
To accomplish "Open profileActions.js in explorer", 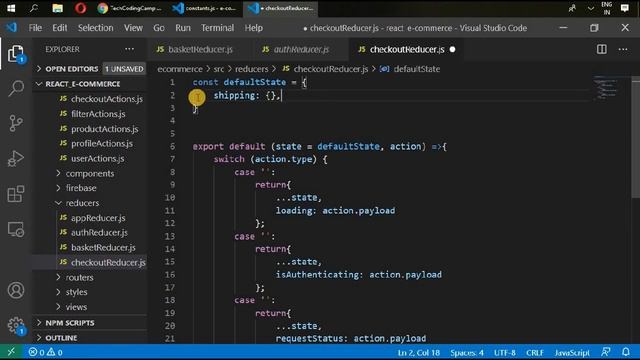I will pos(102,144).
